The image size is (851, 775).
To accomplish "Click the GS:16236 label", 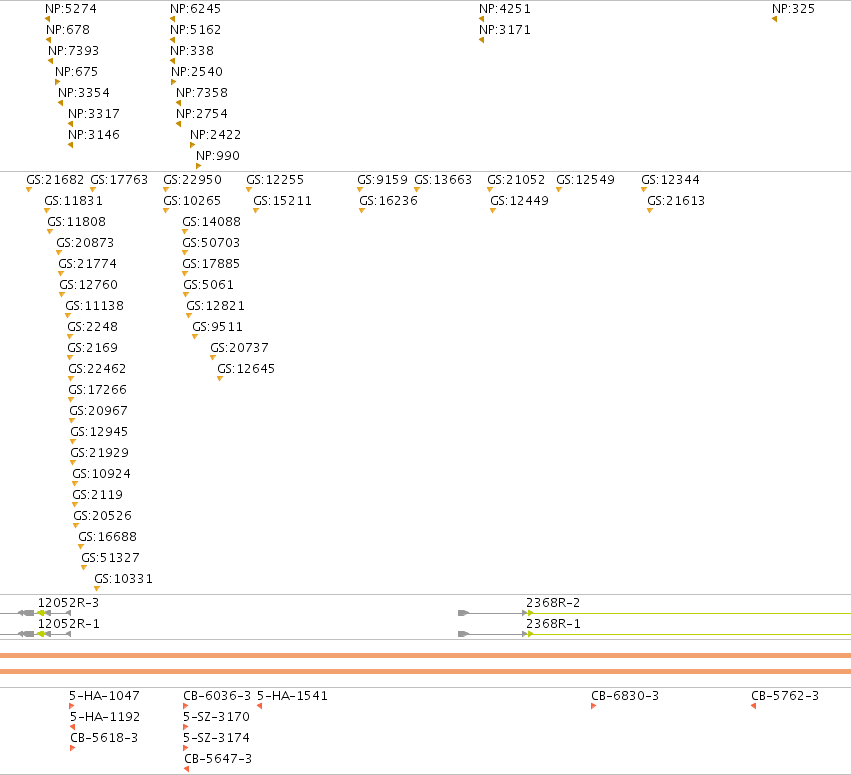I will click(389, 201).
